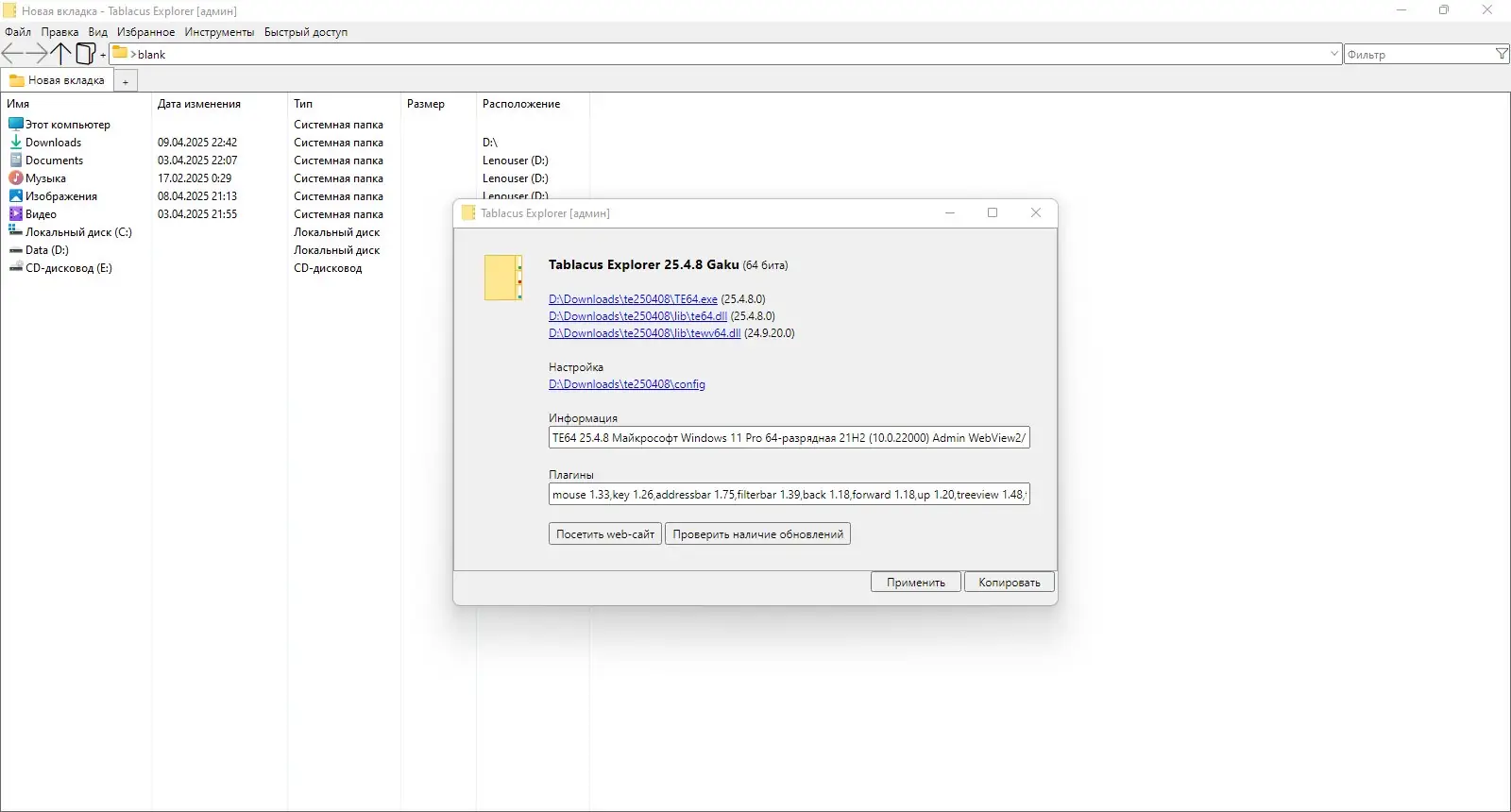Click the Музыка icon

coord(16,178)
